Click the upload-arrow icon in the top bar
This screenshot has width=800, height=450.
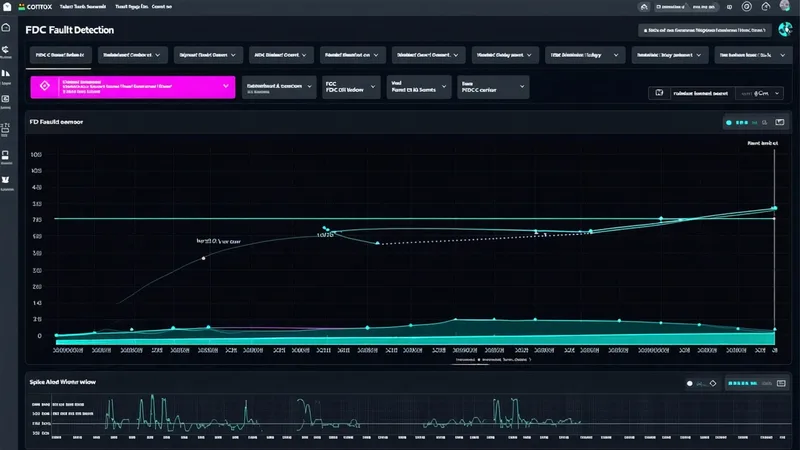(x=766, y=6)
